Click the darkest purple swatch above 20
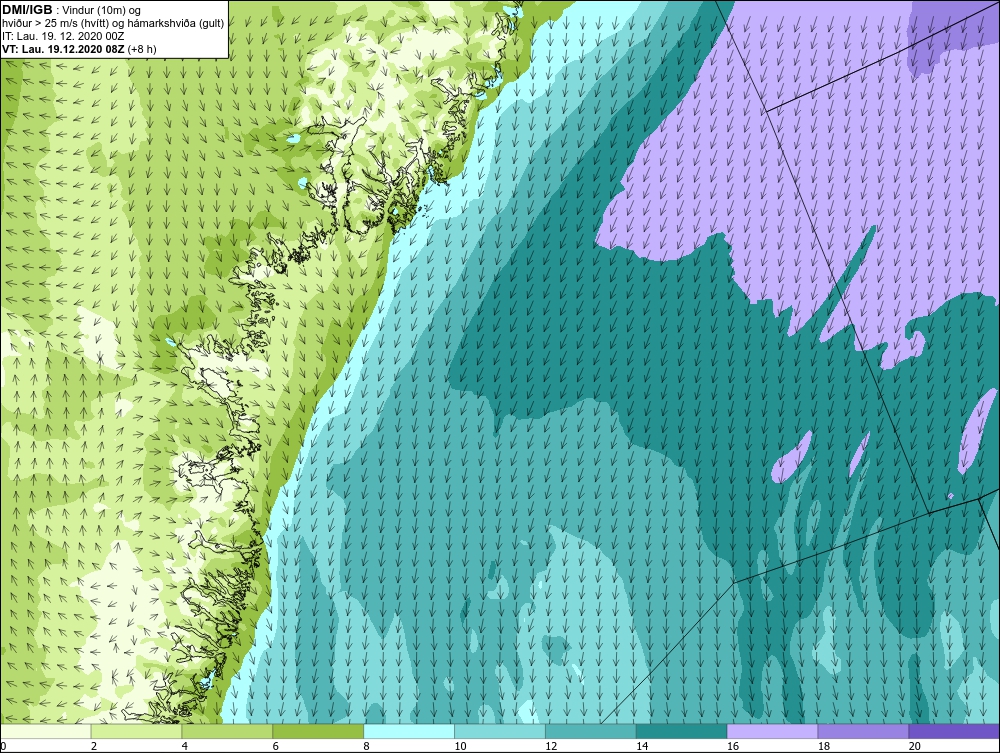Image resolution: width=1000 pixels, height=753 pixels. click(954, 731)
